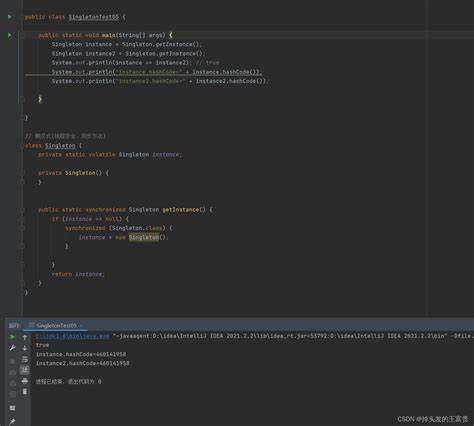The height and width of the screenshot is (426, 474).
Task: Toggle soft-wrap in the console output
Action: click(25, 359)
